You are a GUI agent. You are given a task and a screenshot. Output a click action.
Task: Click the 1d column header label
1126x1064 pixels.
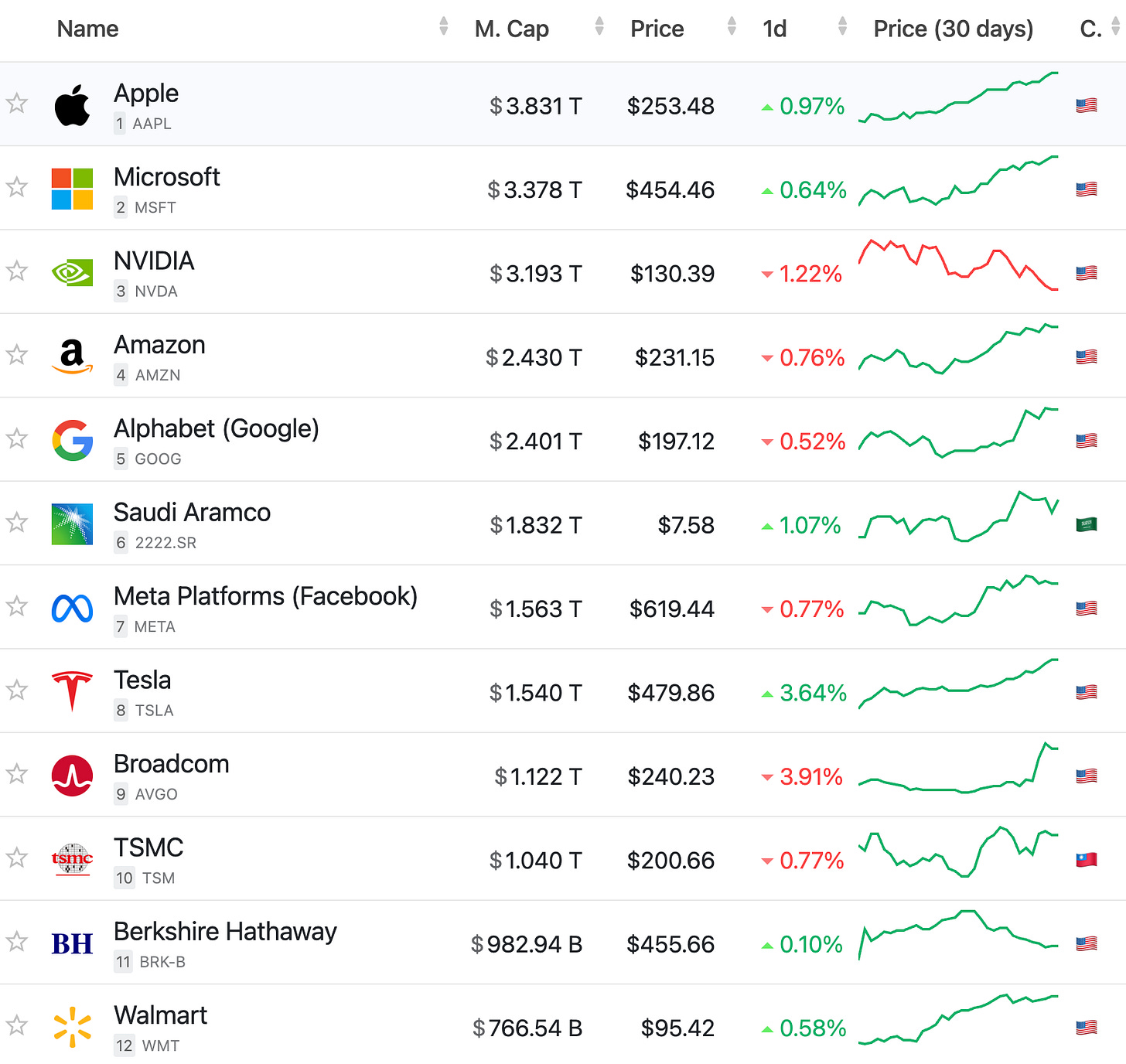tap(774, 29)
